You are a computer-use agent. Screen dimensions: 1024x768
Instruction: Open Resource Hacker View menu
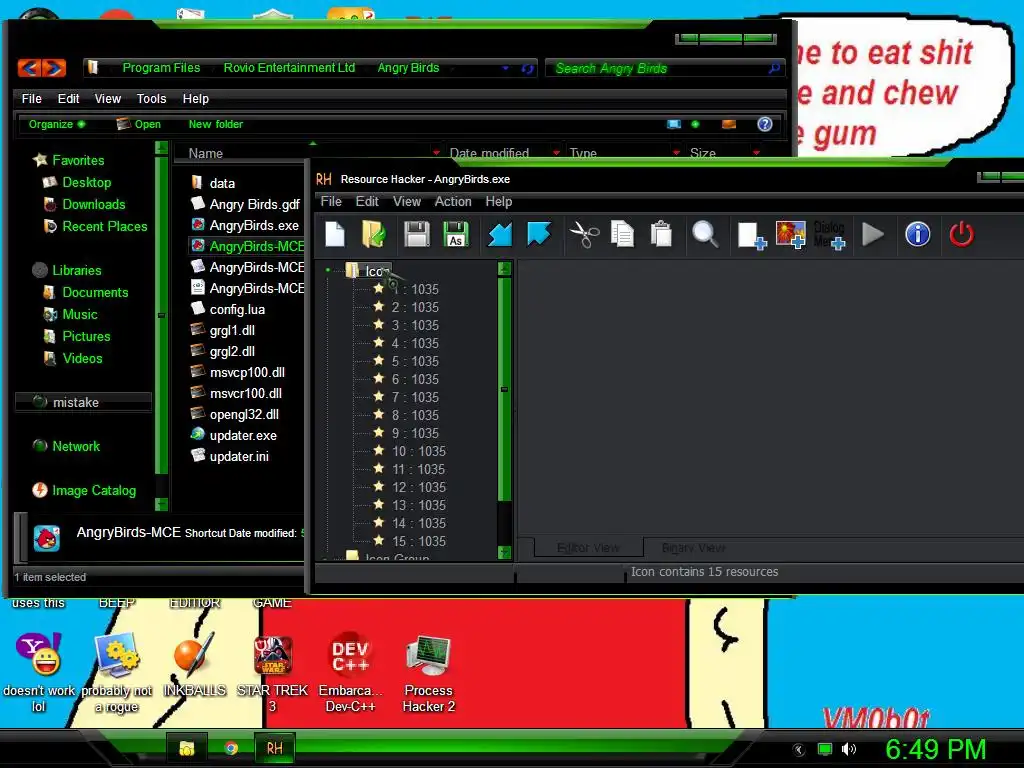407,202
